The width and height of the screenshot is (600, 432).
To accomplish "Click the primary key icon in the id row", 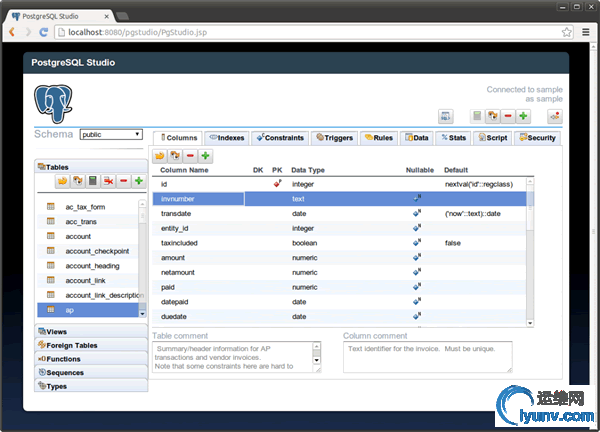I will click(x=277, y=184).
